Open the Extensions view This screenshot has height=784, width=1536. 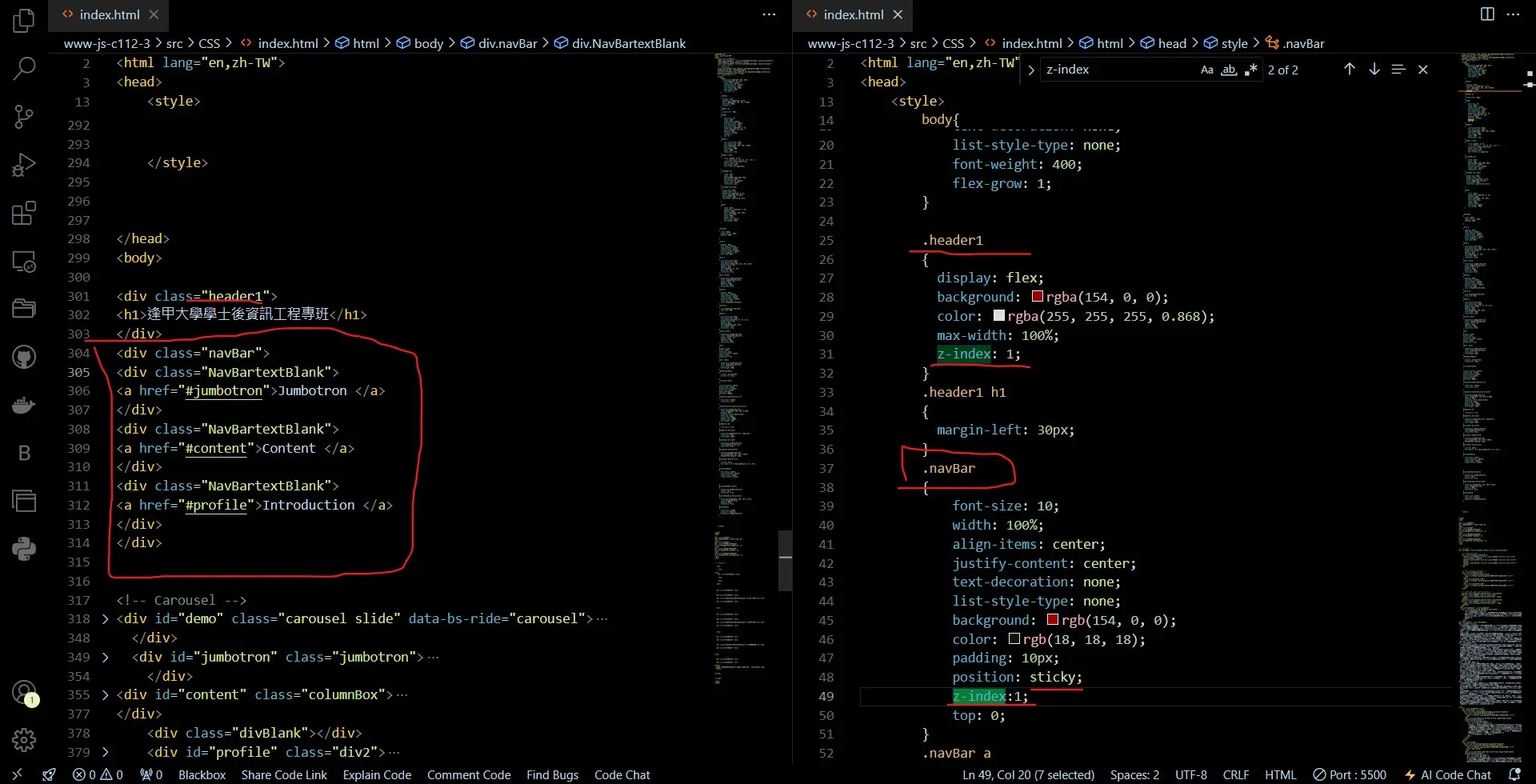click(x=24, y=214)
